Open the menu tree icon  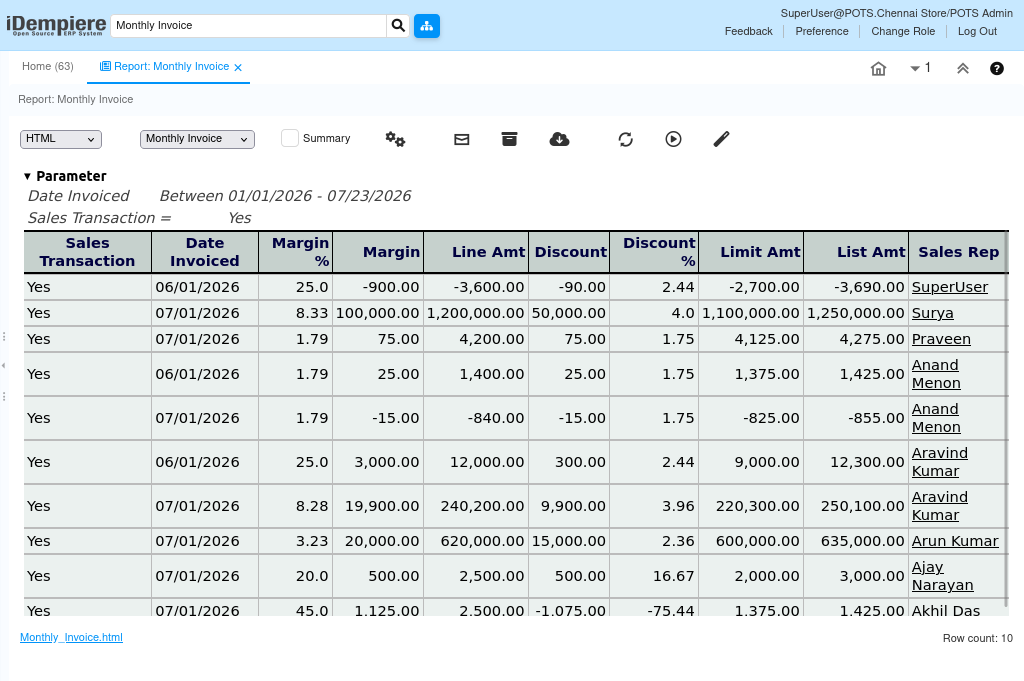(x=427, y=25)
